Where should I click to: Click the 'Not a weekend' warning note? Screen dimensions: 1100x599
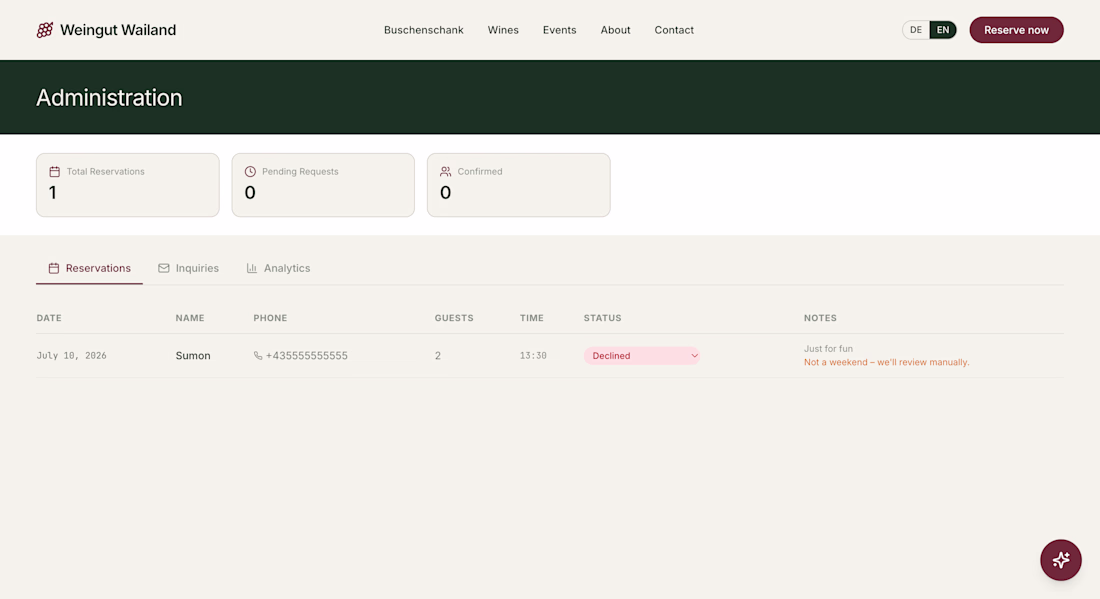887,362
